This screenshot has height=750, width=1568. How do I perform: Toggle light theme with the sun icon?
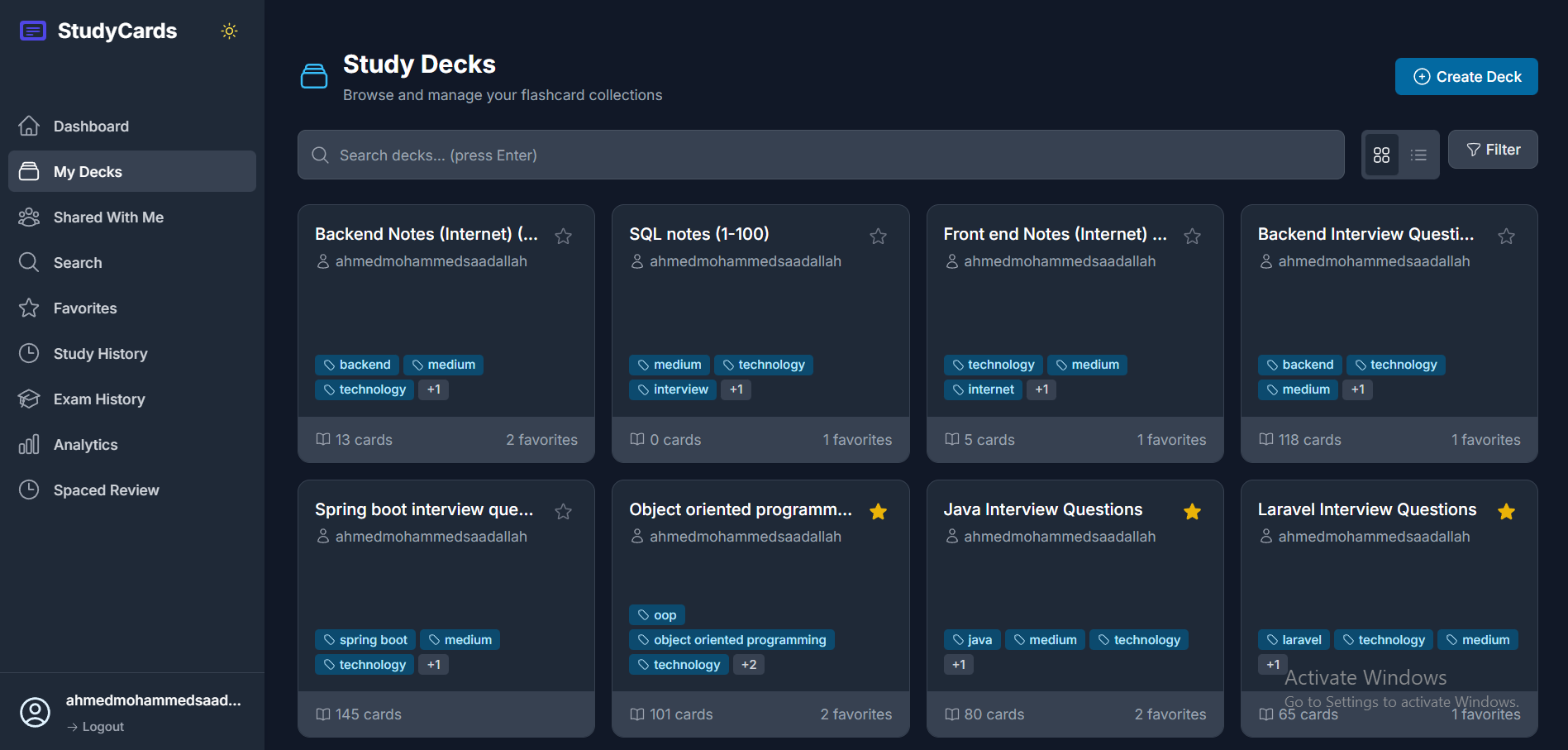[229, 30]
